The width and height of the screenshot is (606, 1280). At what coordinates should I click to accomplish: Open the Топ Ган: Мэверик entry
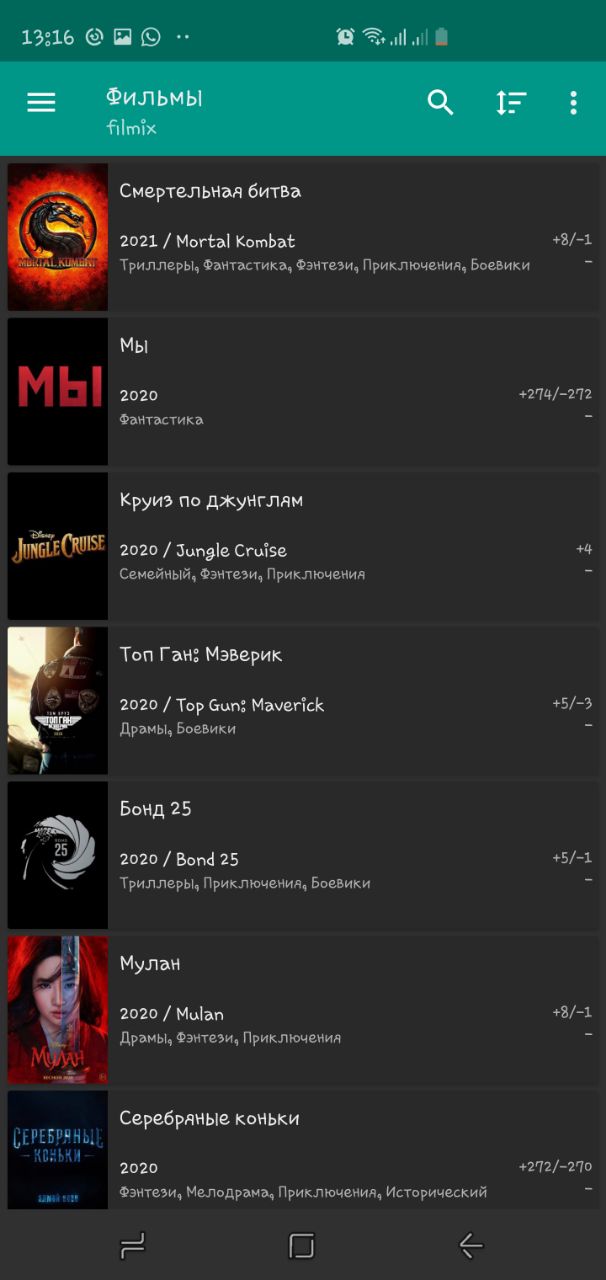[303, 700]
